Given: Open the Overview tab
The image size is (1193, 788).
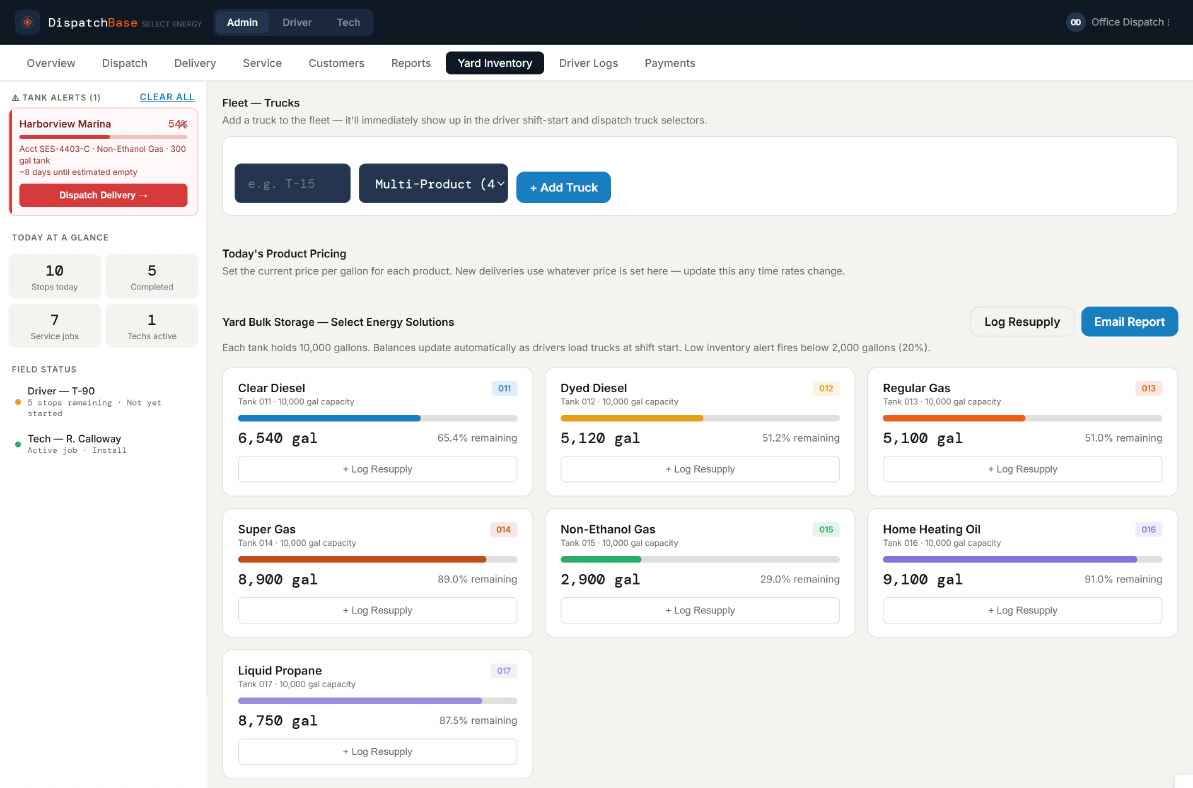Looking at the screenshot, I should tap(51, 63).
